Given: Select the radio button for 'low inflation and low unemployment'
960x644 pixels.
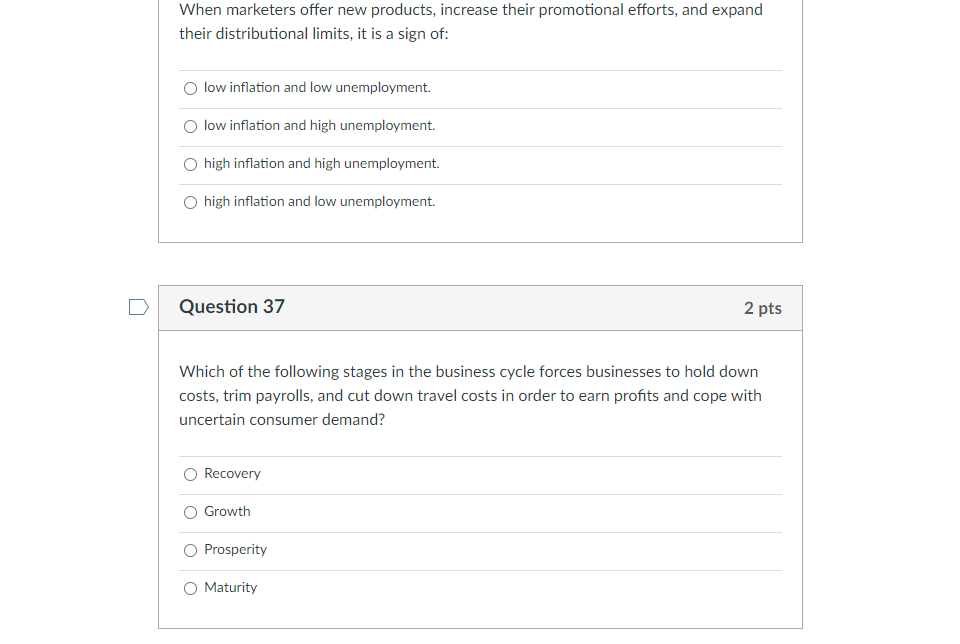Looking at the screenshot, I should point(190,88).
